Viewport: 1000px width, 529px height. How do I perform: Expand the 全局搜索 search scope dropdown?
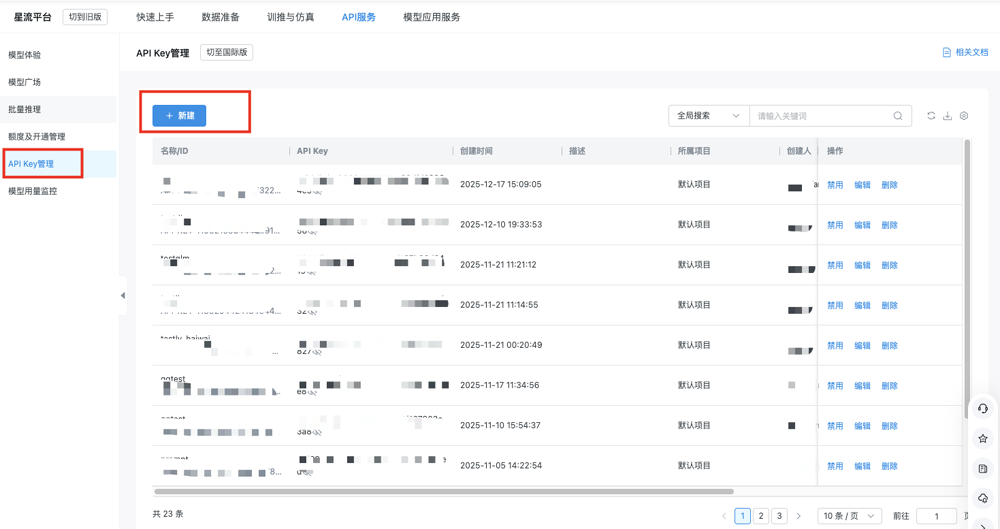click(708, 116)
